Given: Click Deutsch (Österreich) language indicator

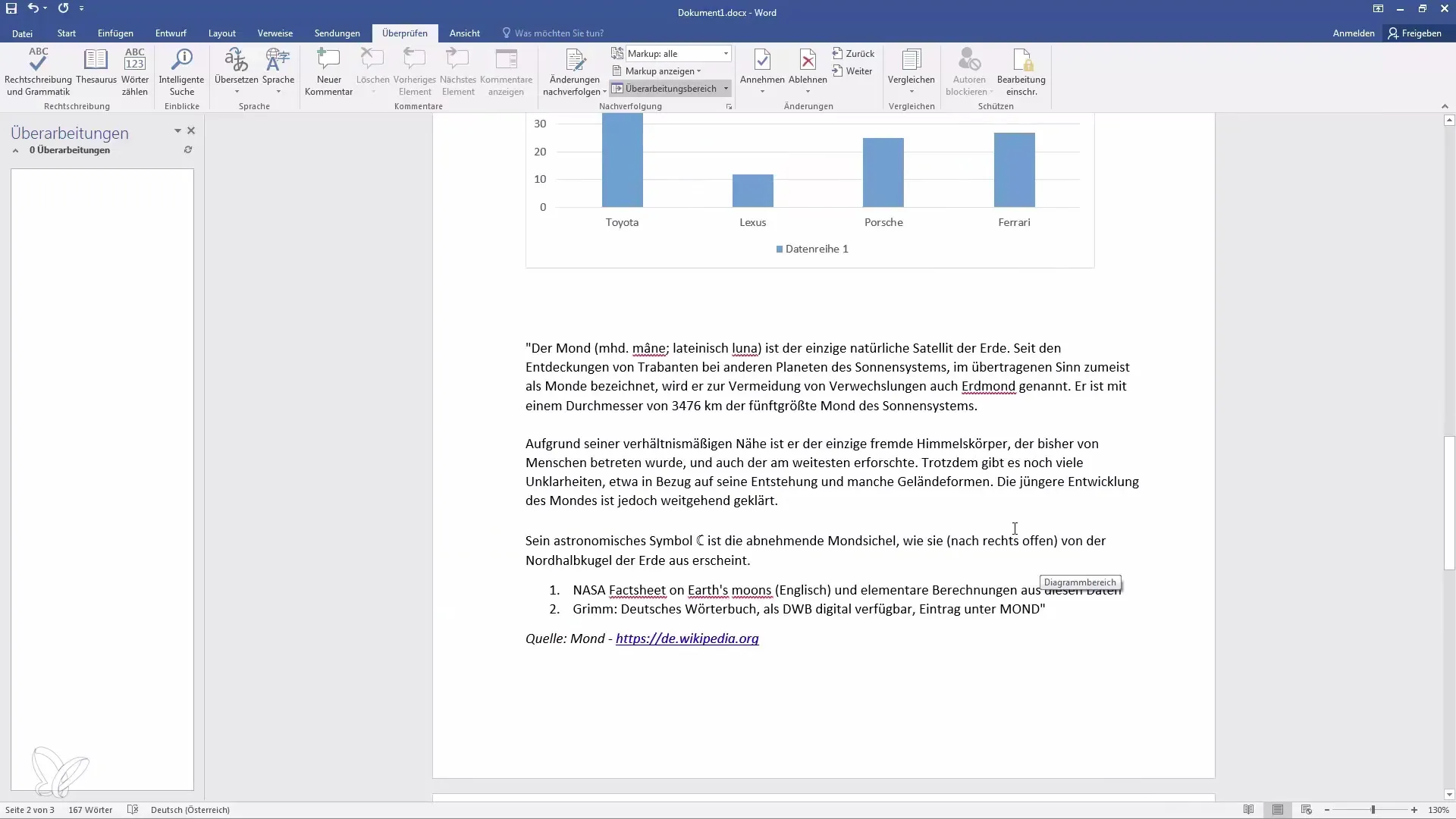Looking at the screenshot, I should pyautogui.click(x=190, y=810).
